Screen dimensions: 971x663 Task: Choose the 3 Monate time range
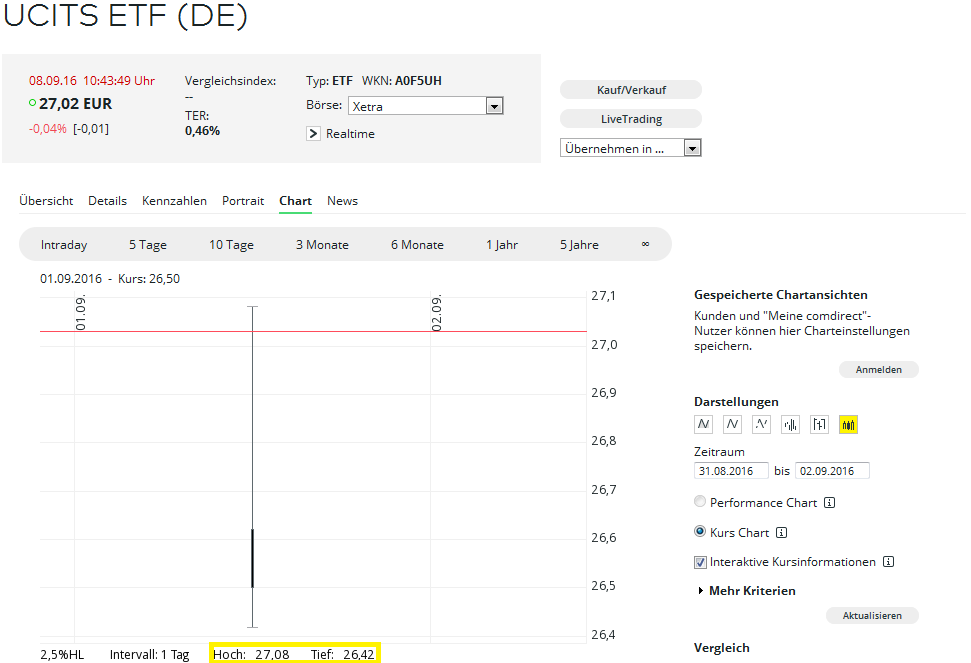322,245
